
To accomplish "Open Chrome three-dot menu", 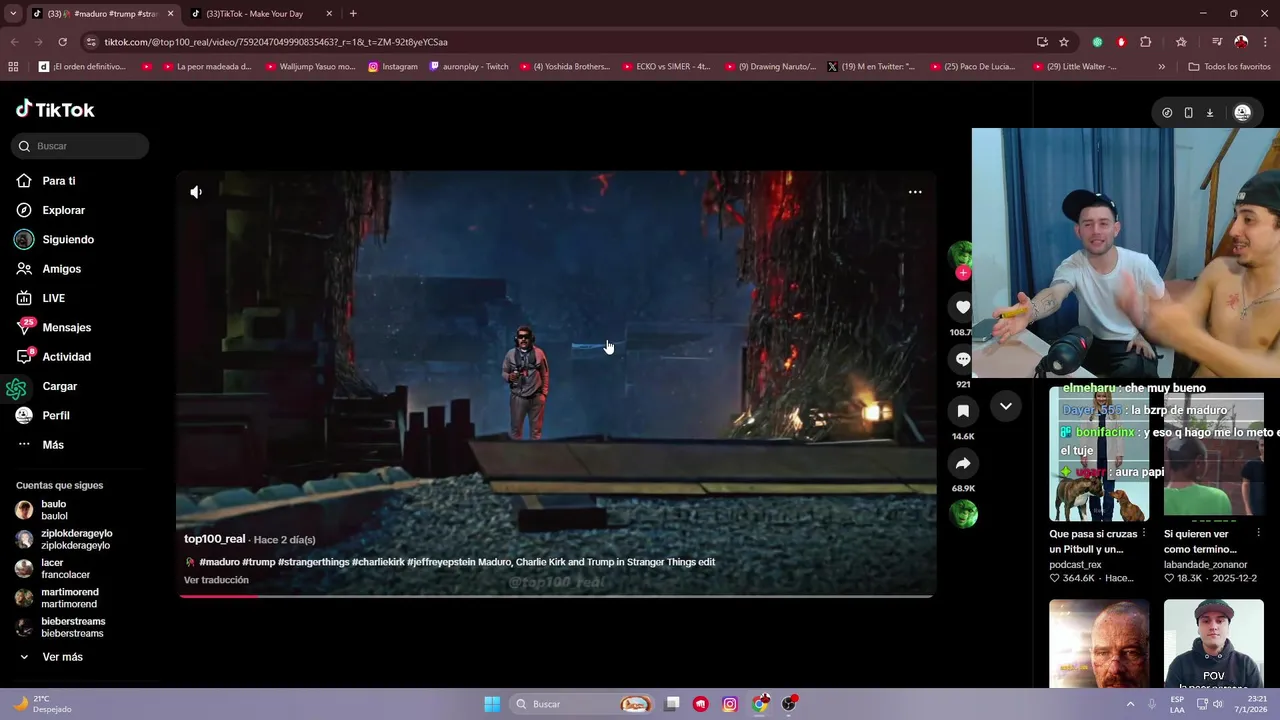I will pos(1266,42).
